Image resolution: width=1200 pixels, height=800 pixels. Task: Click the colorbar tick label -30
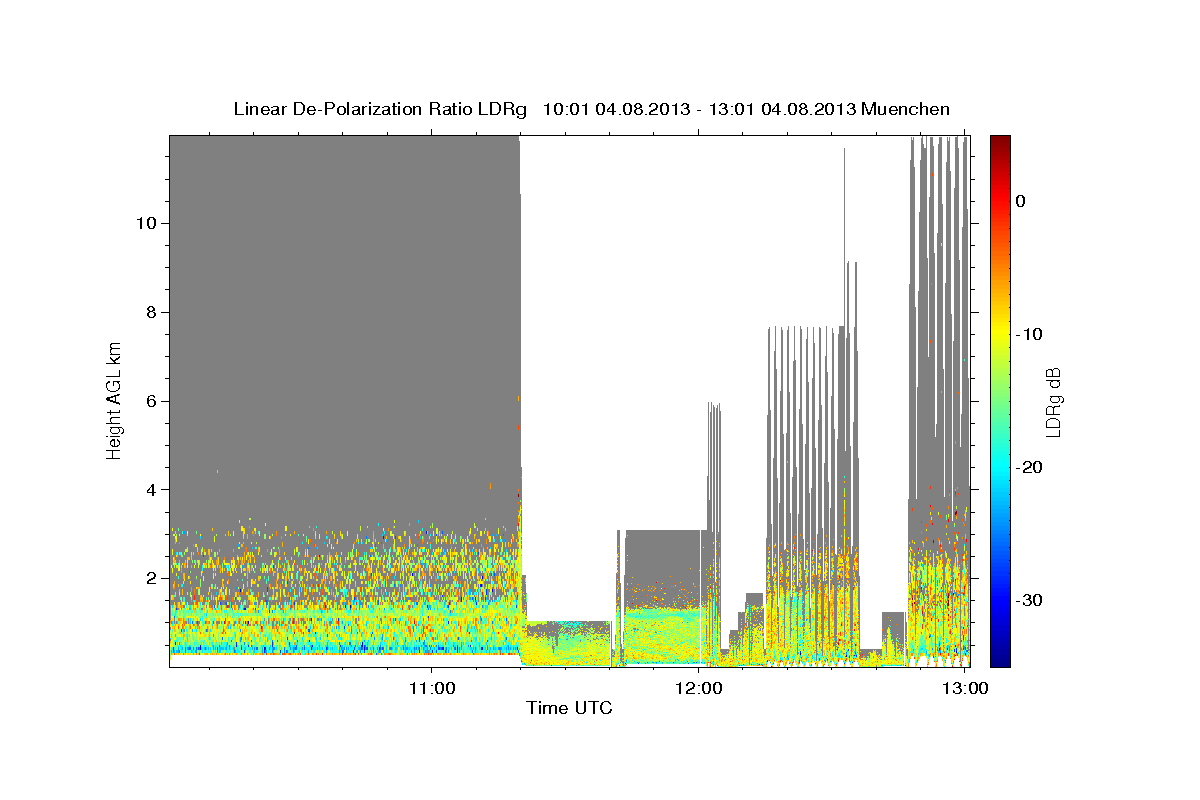tap(1030, 600)
